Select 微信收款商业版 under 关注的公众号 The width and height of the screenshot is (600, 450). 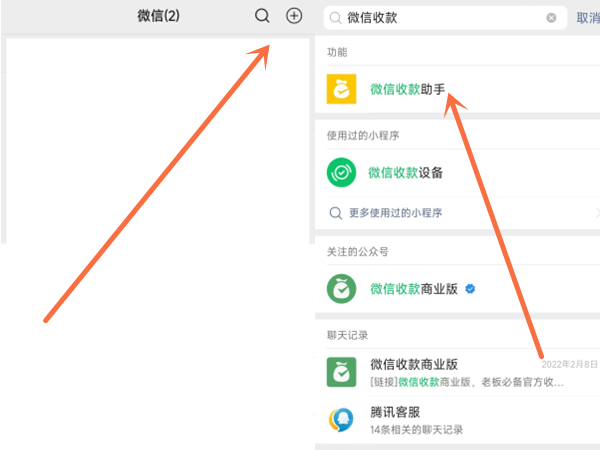coord(457,289)
